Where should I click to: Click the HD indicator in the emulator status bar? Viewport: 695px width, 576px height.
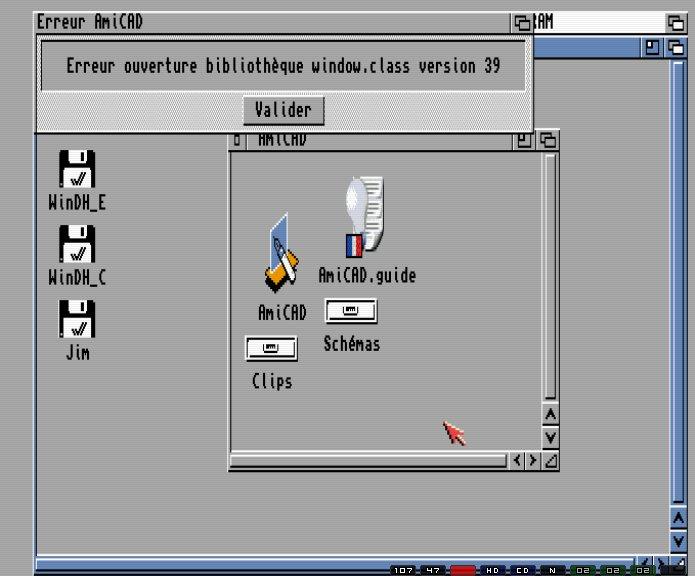(x=493, y=570)
